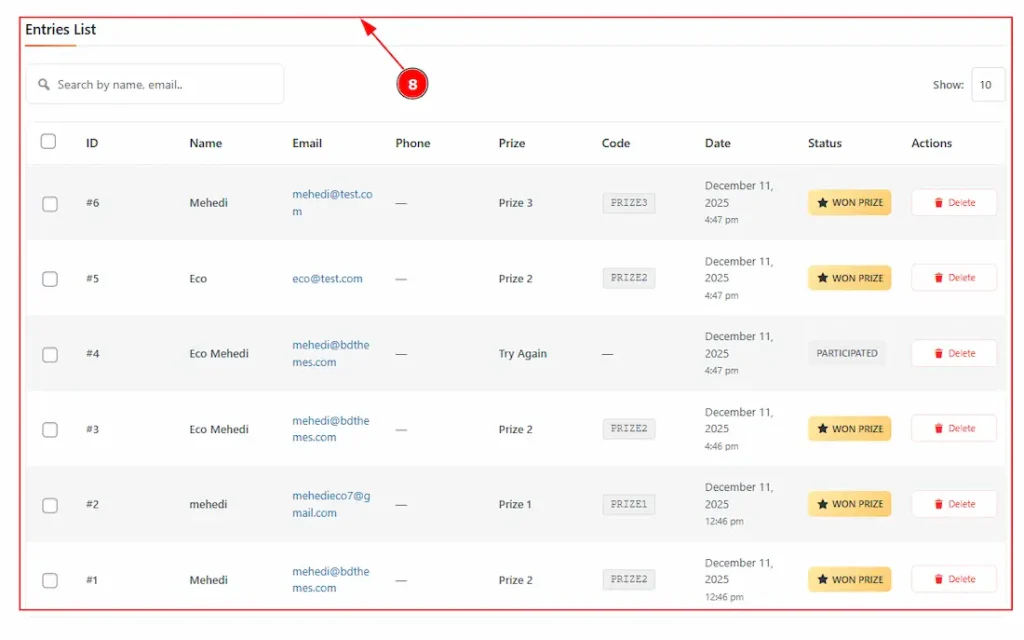Click the Status column header
The height and width of the screenshot is (640, 1024).
[x=824, y=143]
